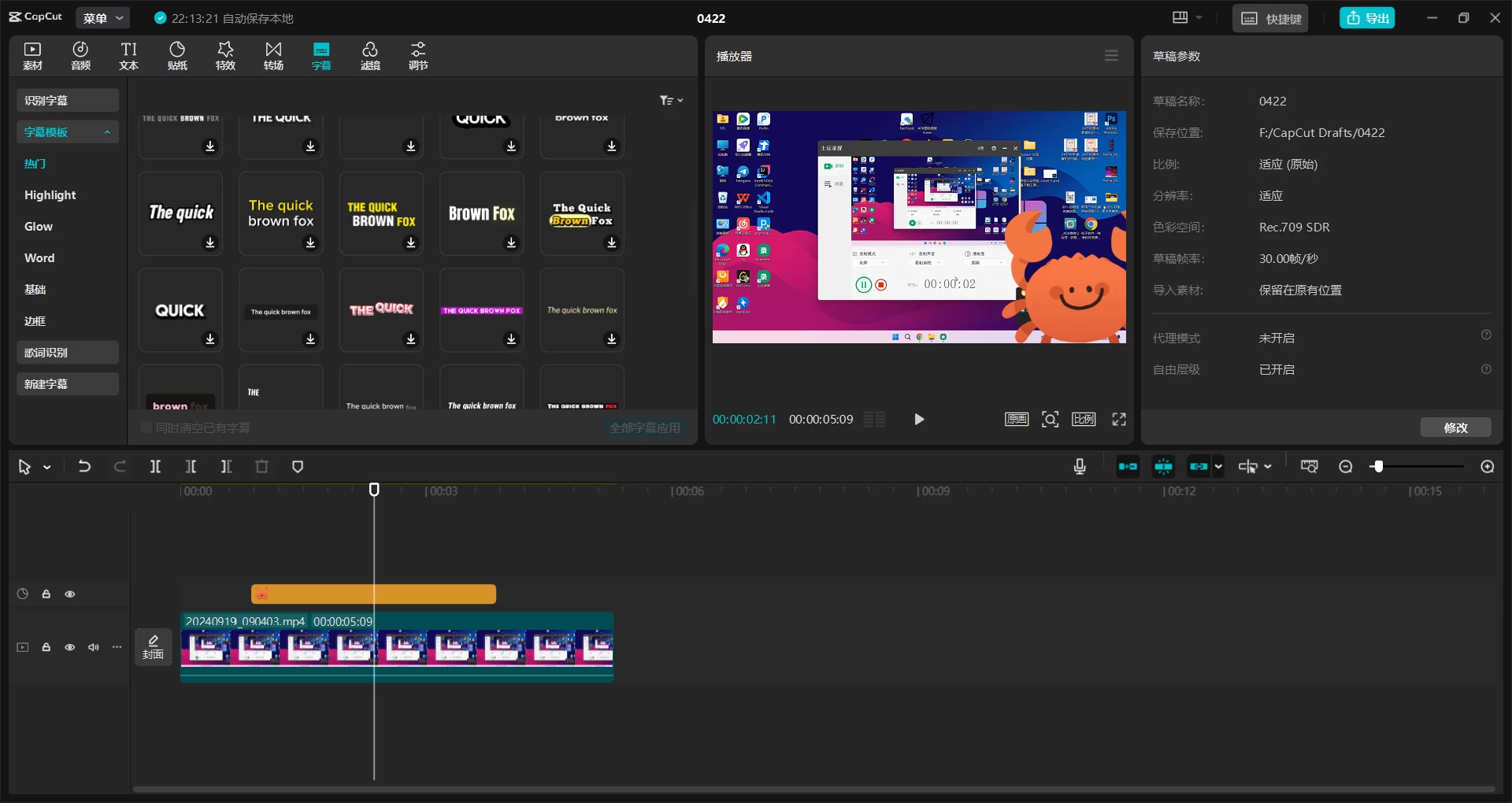
Task: Select the 'Brown Fox' caption template thumbnail
Action: pos(482,213)
